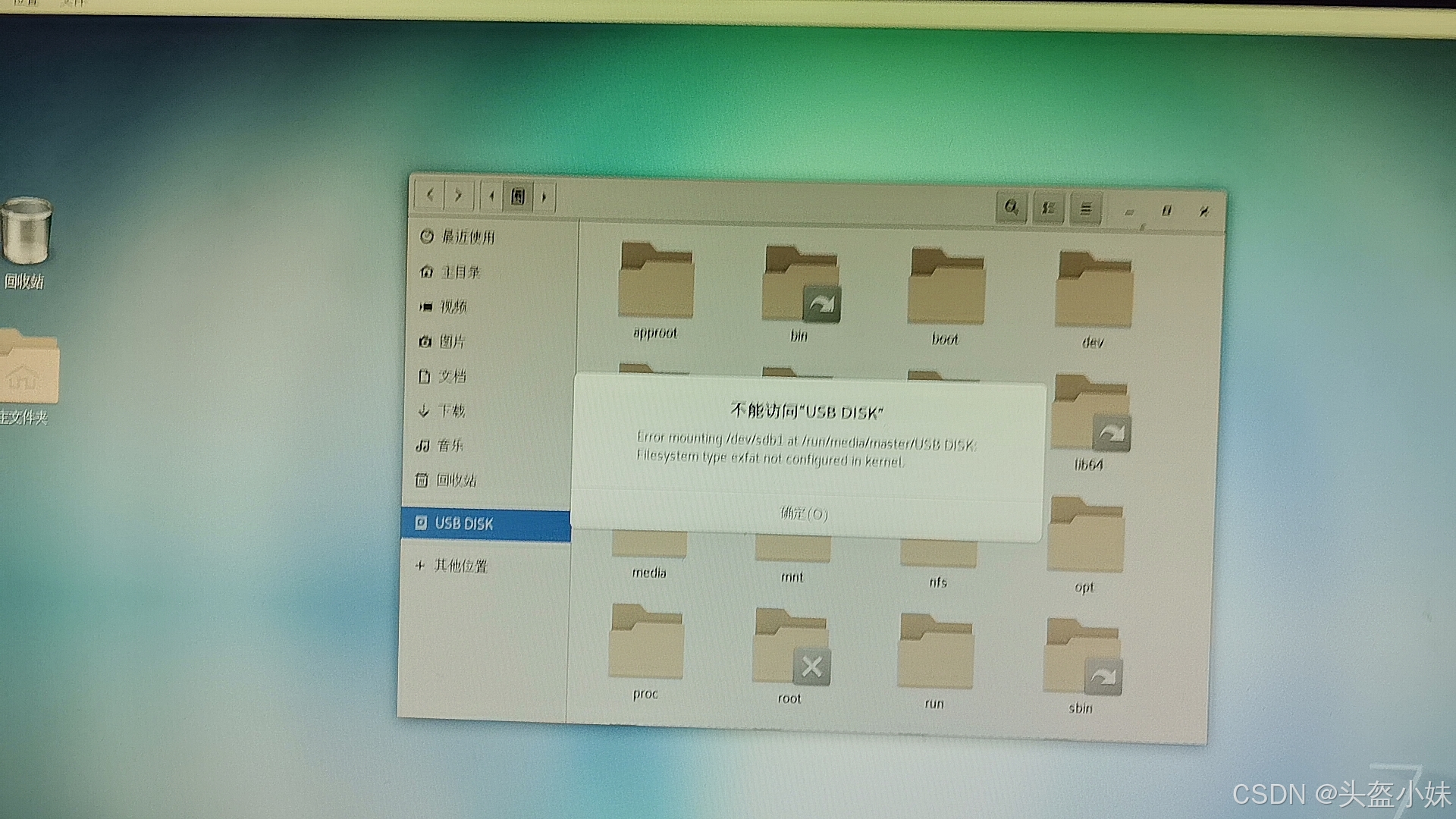Viewport: 1456px width, 819px height.
Task: Click path bar left scroll arrow
Action: pos(491,197)
